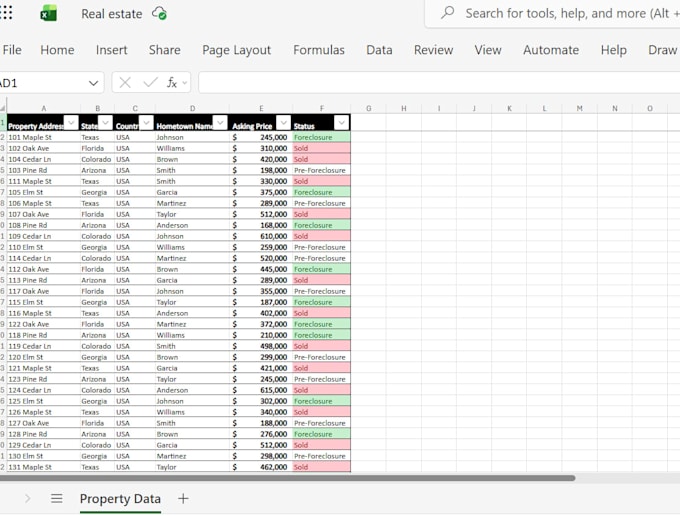Click the horizontal scrollbar thumb

pyautogui.click(x=287, y=478)
